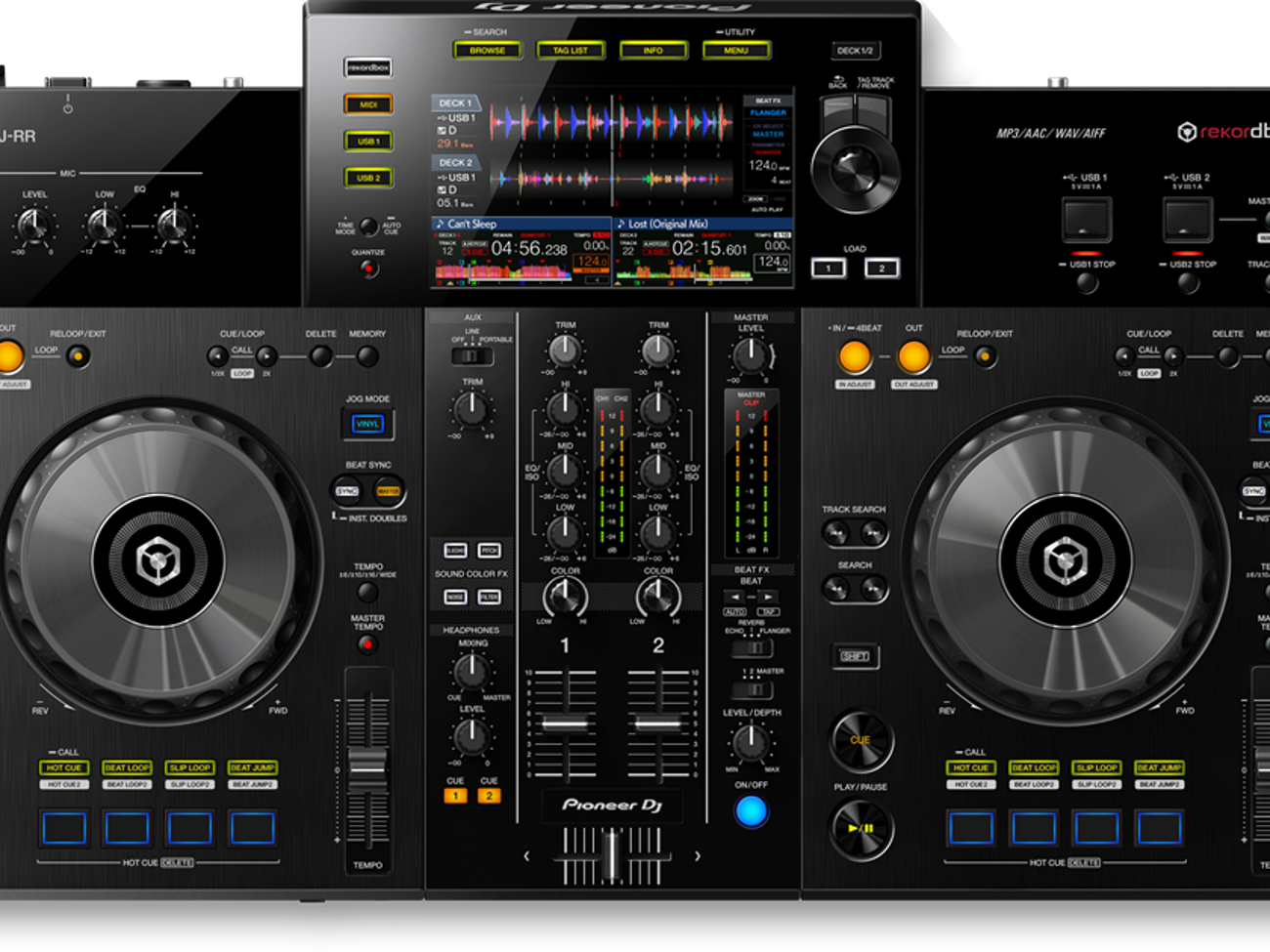Select left deck BEAT LOOP pad mode

pyautogui.click(x=127, y=767)
